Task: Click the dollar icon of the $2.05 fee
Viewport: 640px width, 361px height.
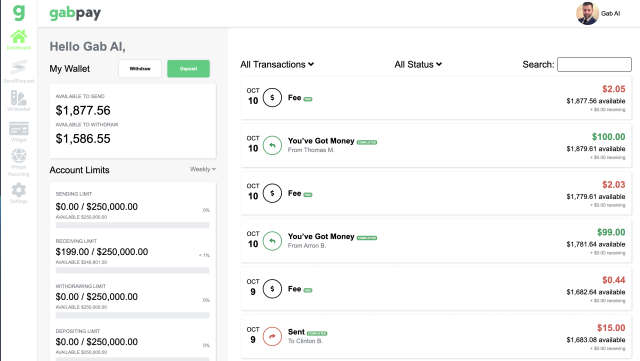Action: coord(272,98)
